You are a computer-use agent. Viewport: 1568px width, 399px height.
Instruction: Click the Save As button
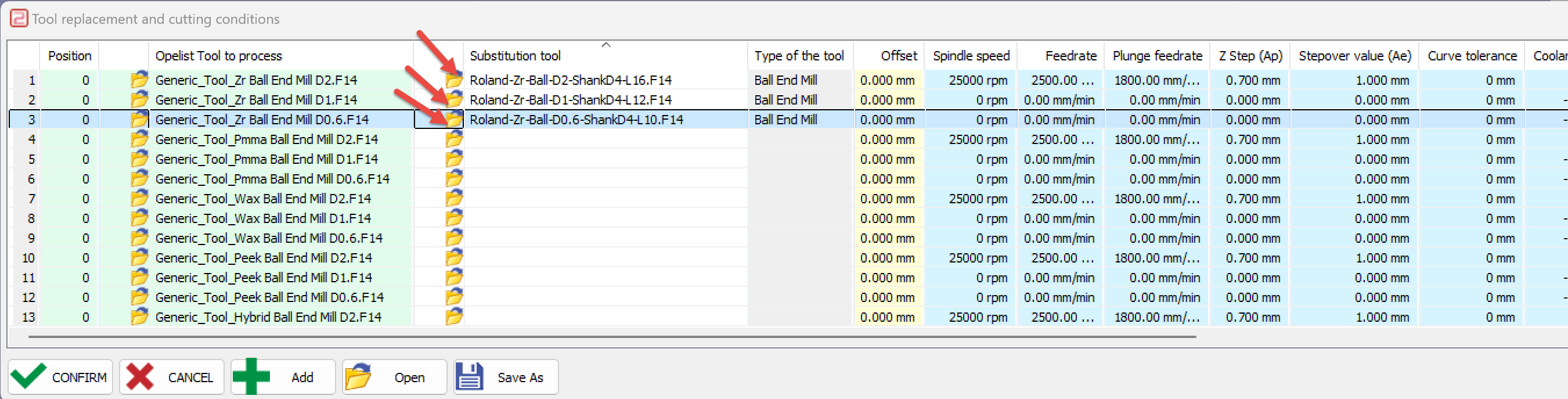[506, 377]
